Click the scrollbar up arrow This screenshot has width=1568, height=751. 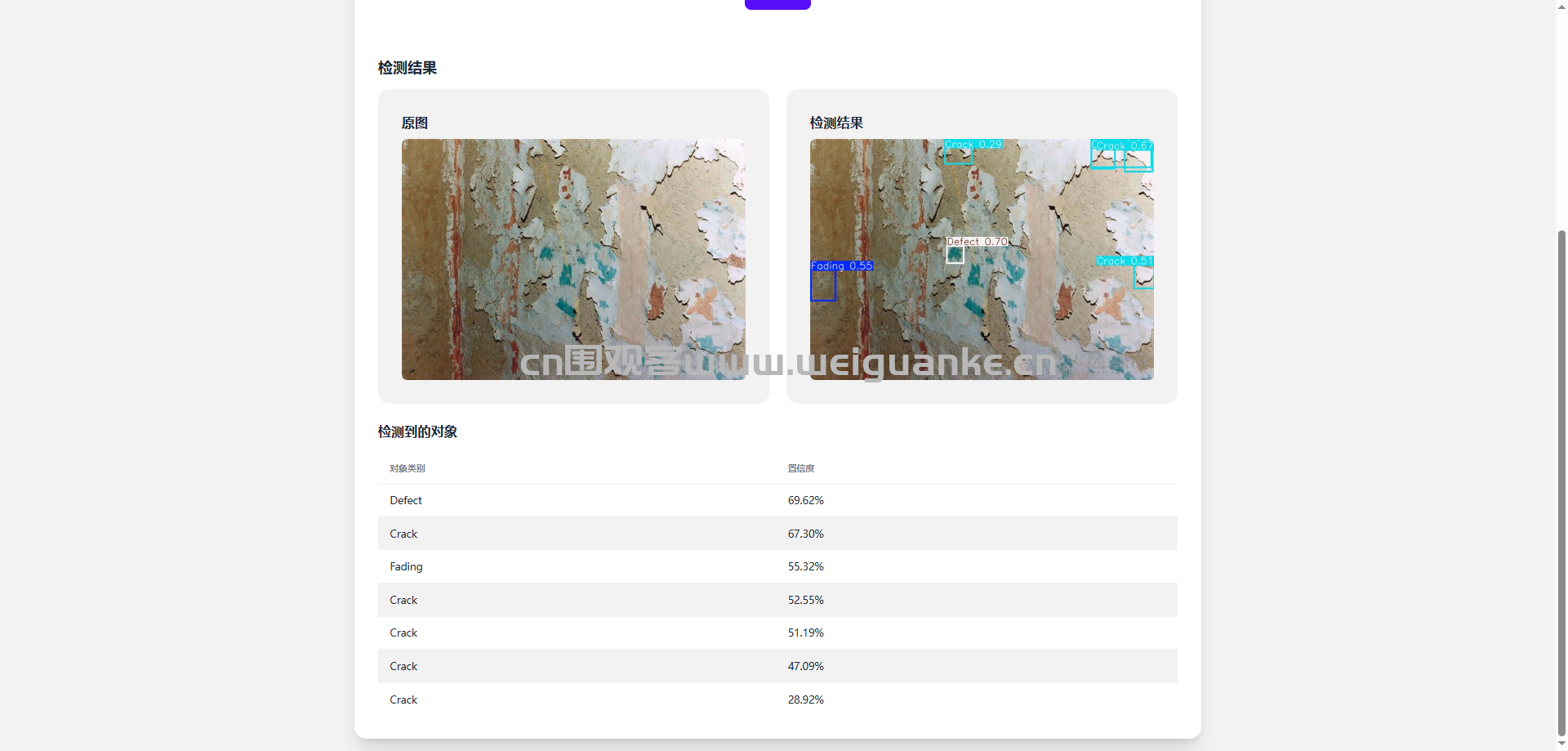(1561, 5)
